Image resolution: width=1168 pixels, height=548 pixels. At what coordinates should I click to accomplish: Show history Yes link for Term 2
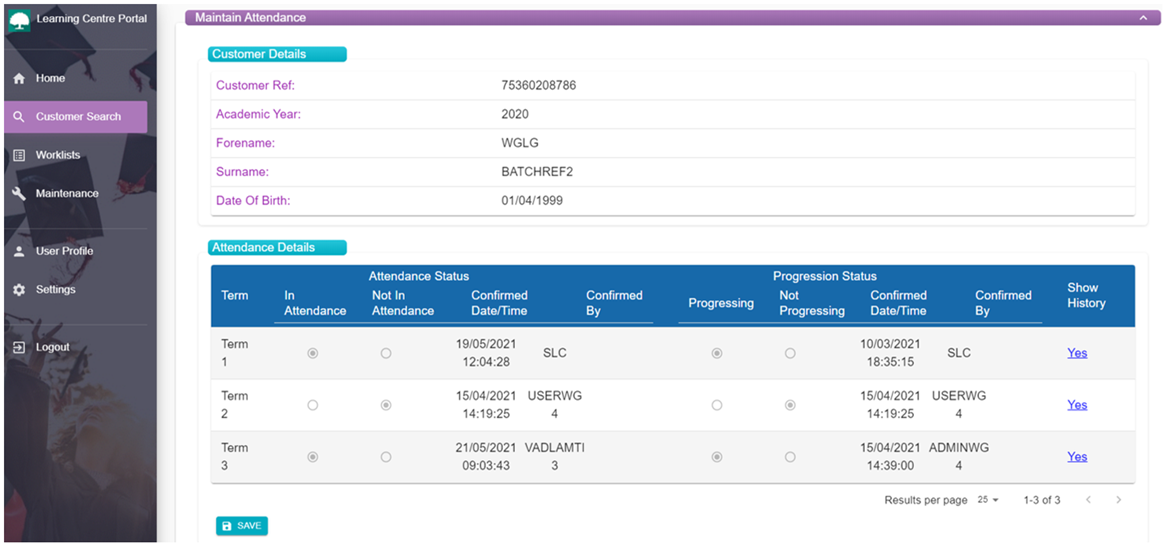tap(1077, 405)
